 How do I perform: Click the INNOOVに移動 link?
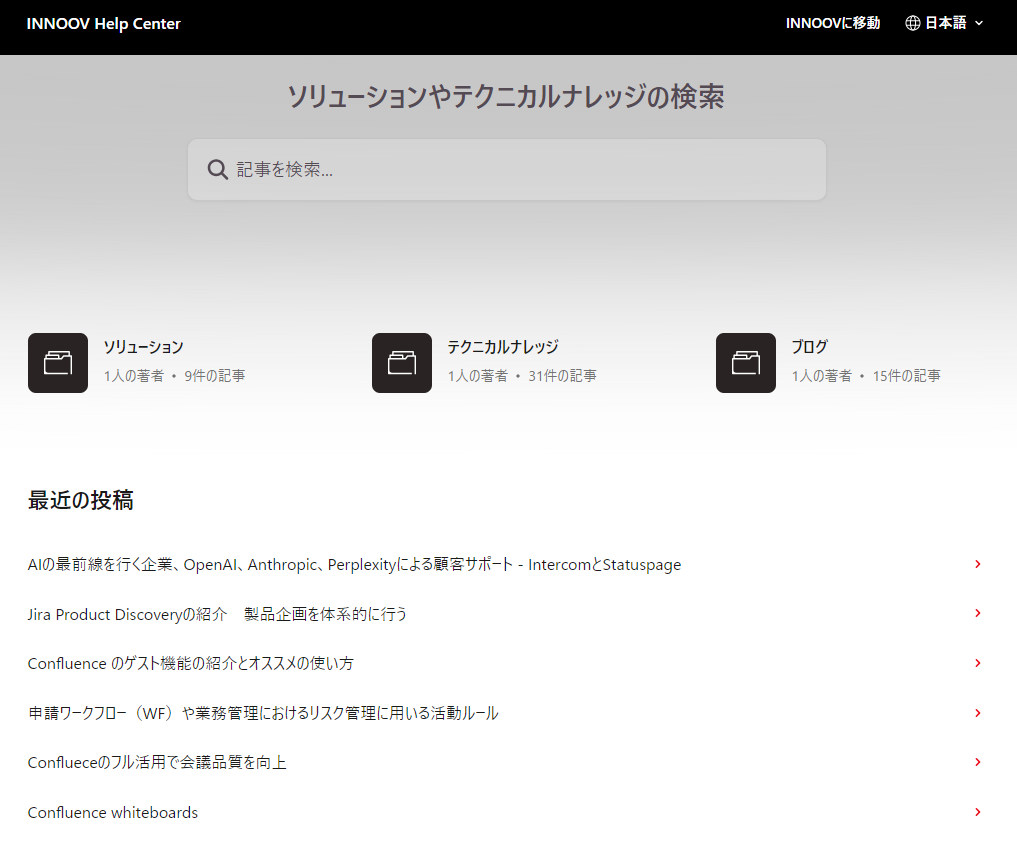[833, 22]
